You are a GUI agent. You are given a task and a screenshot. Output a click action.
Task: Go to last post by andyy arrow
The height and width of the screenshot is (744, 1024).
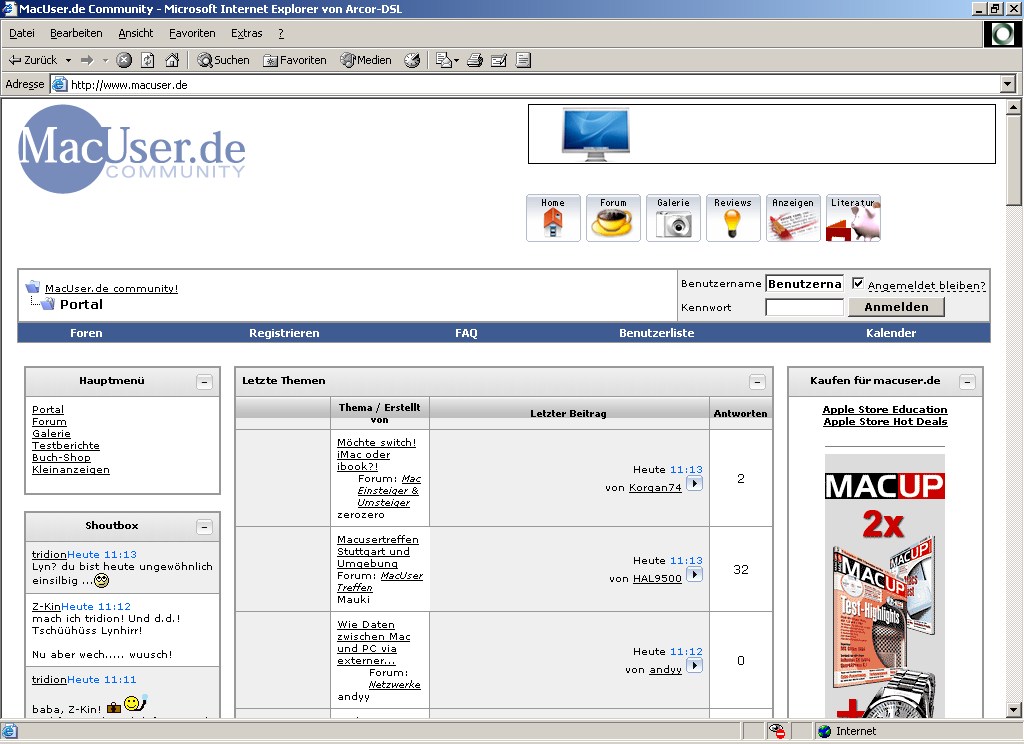tap(694, 666)
